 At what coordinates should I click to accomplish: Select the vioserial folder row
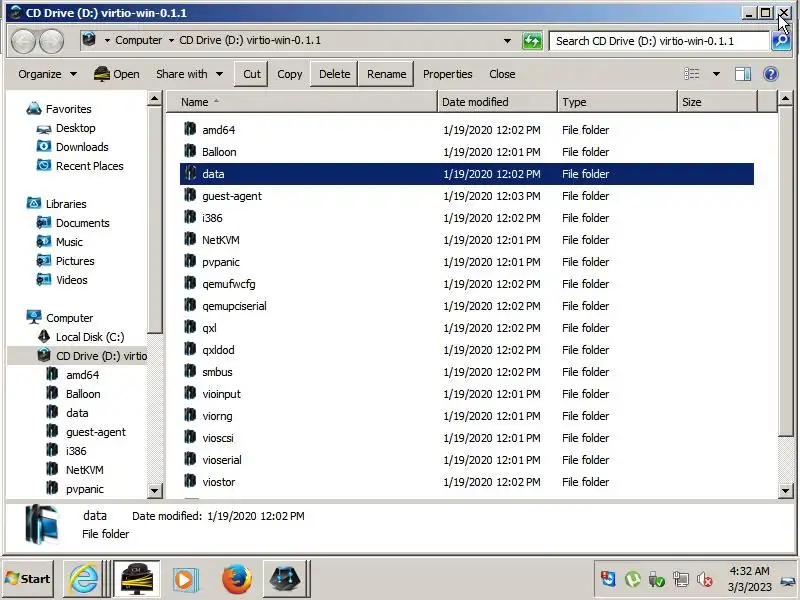tap(467, 459)
